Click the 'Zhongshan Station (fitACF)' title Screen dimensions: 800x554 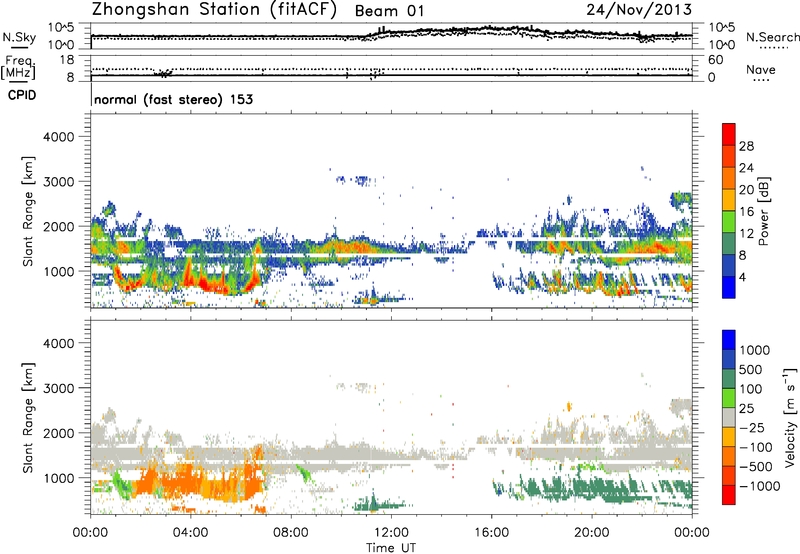214,10
